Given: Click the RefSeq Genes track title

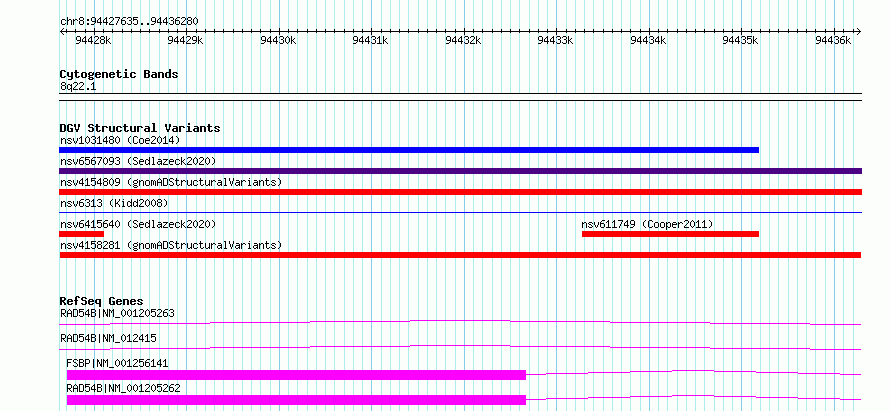Looking at the screenshot, I should 102,301.
